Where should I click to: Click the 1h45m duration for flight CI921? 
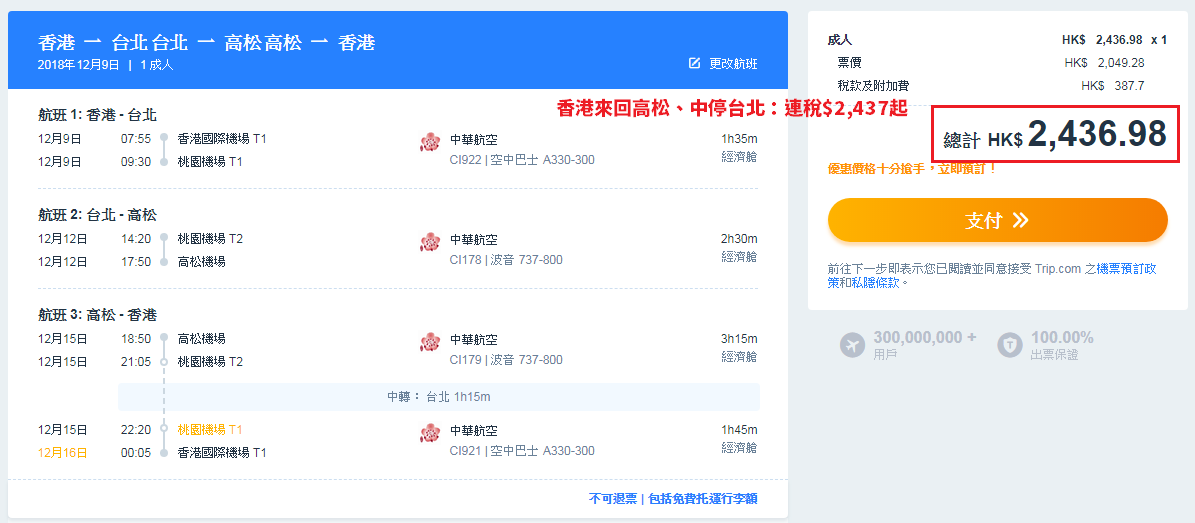[739, 430]
